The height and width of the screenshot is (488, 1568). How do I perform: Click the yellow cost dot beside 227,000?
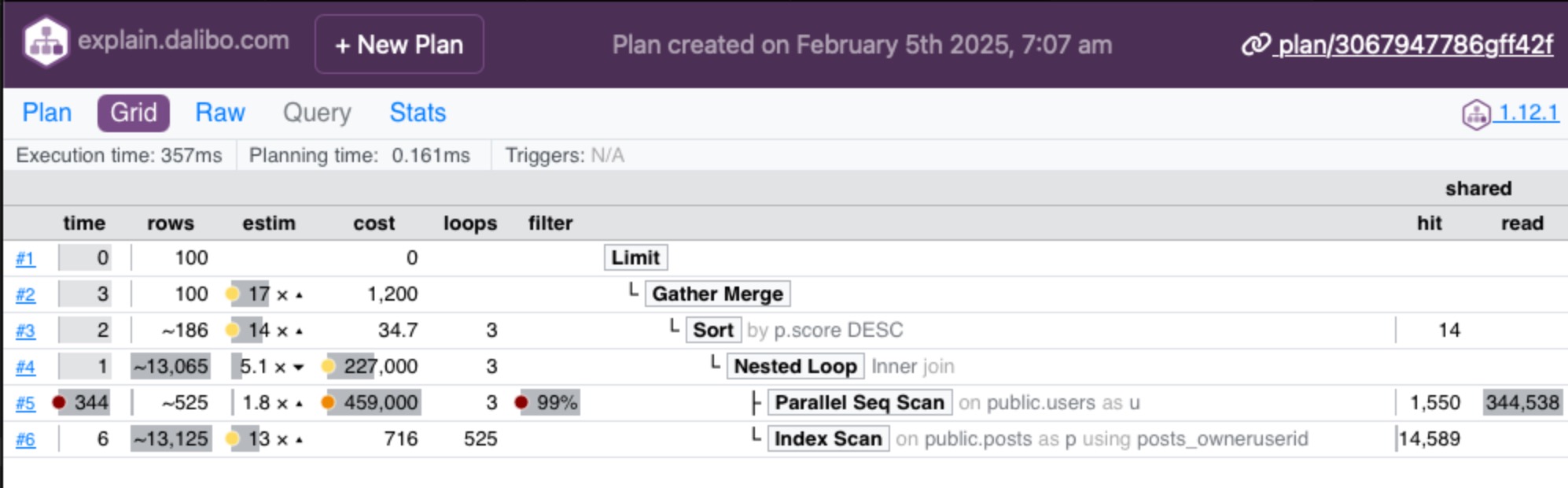[328, 366]
